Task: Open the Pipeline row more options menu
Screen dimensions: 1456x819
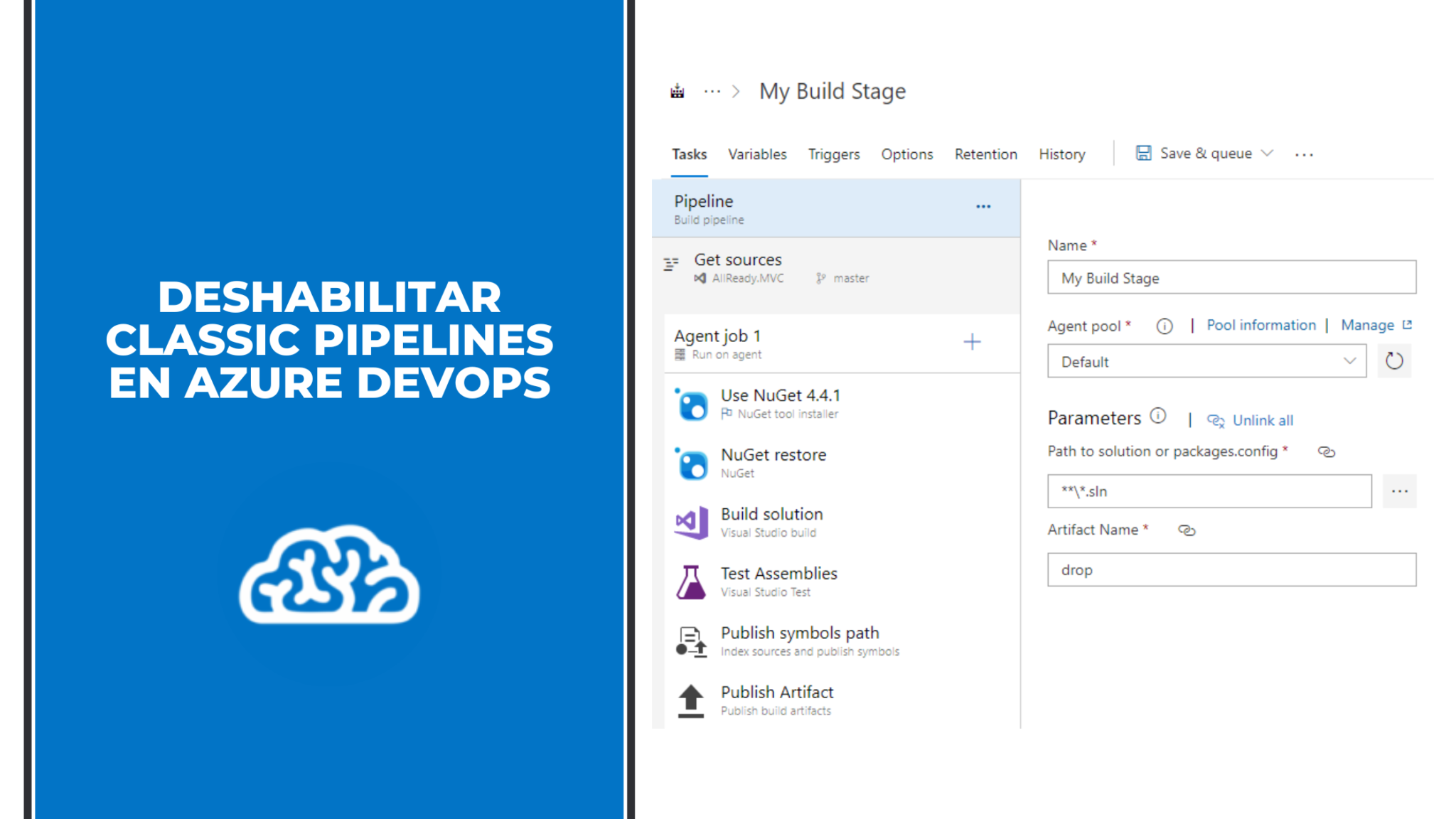Action: (983, 206)
